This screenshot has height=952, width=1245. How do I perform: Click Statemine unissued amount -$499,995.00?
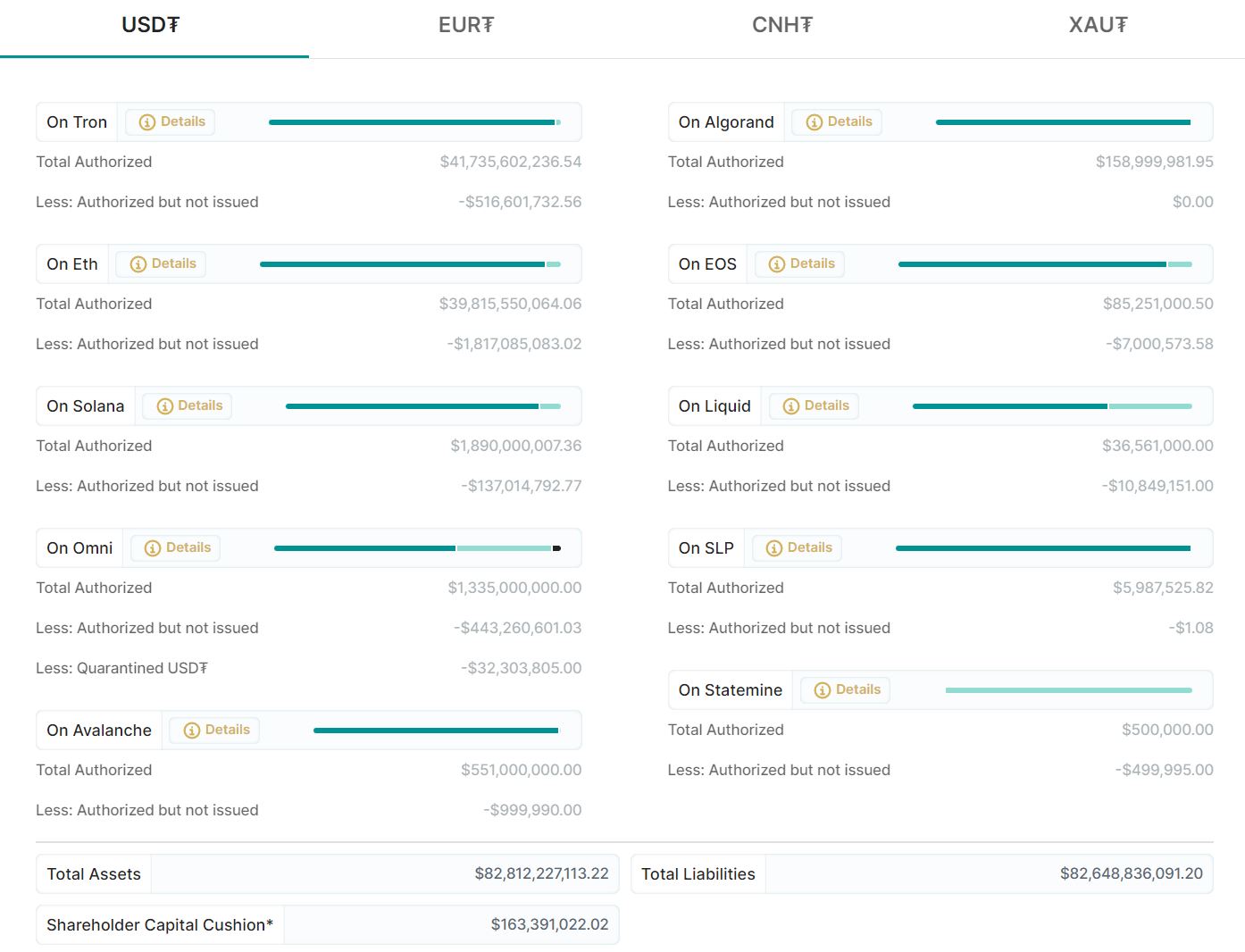click(1164, 770)
